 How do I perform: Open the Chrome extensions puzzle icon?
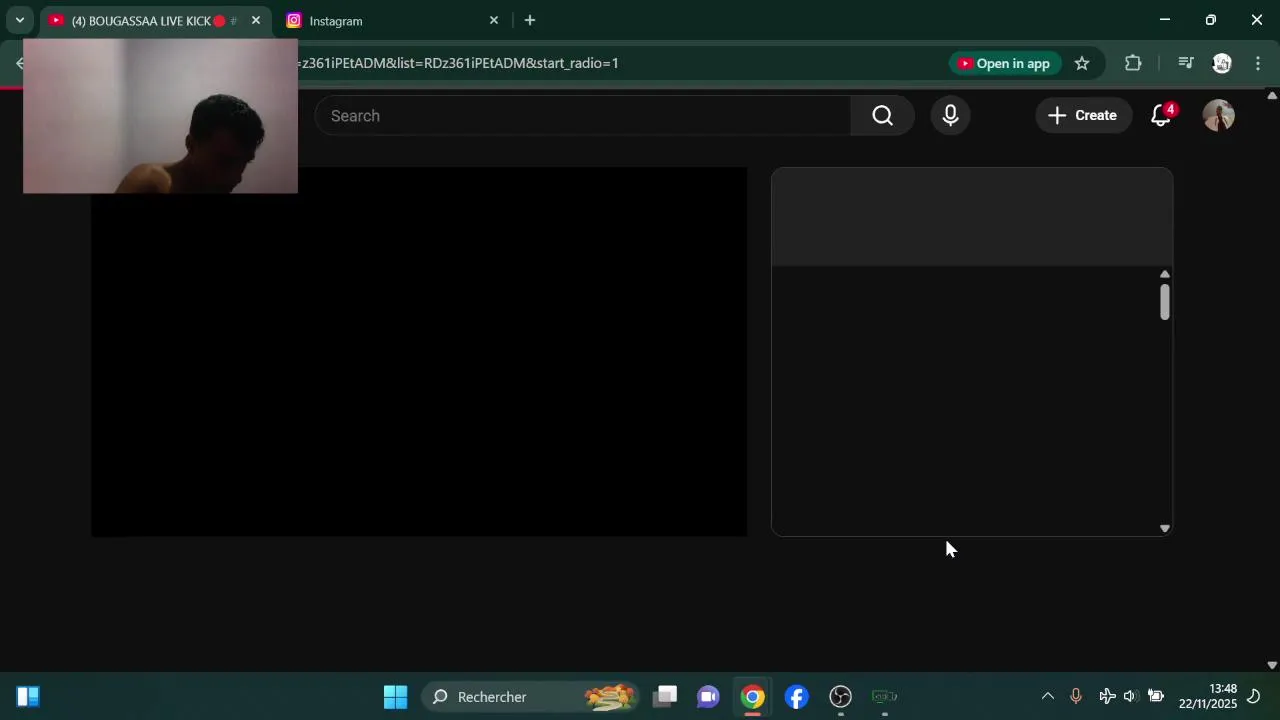pos(1133,63)
